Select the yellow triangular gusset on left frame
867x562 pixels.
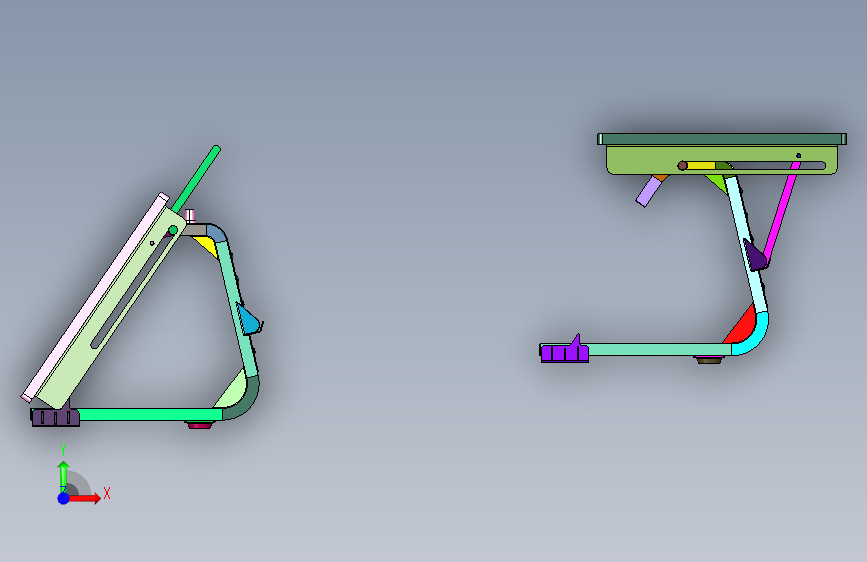click(207, 244)
